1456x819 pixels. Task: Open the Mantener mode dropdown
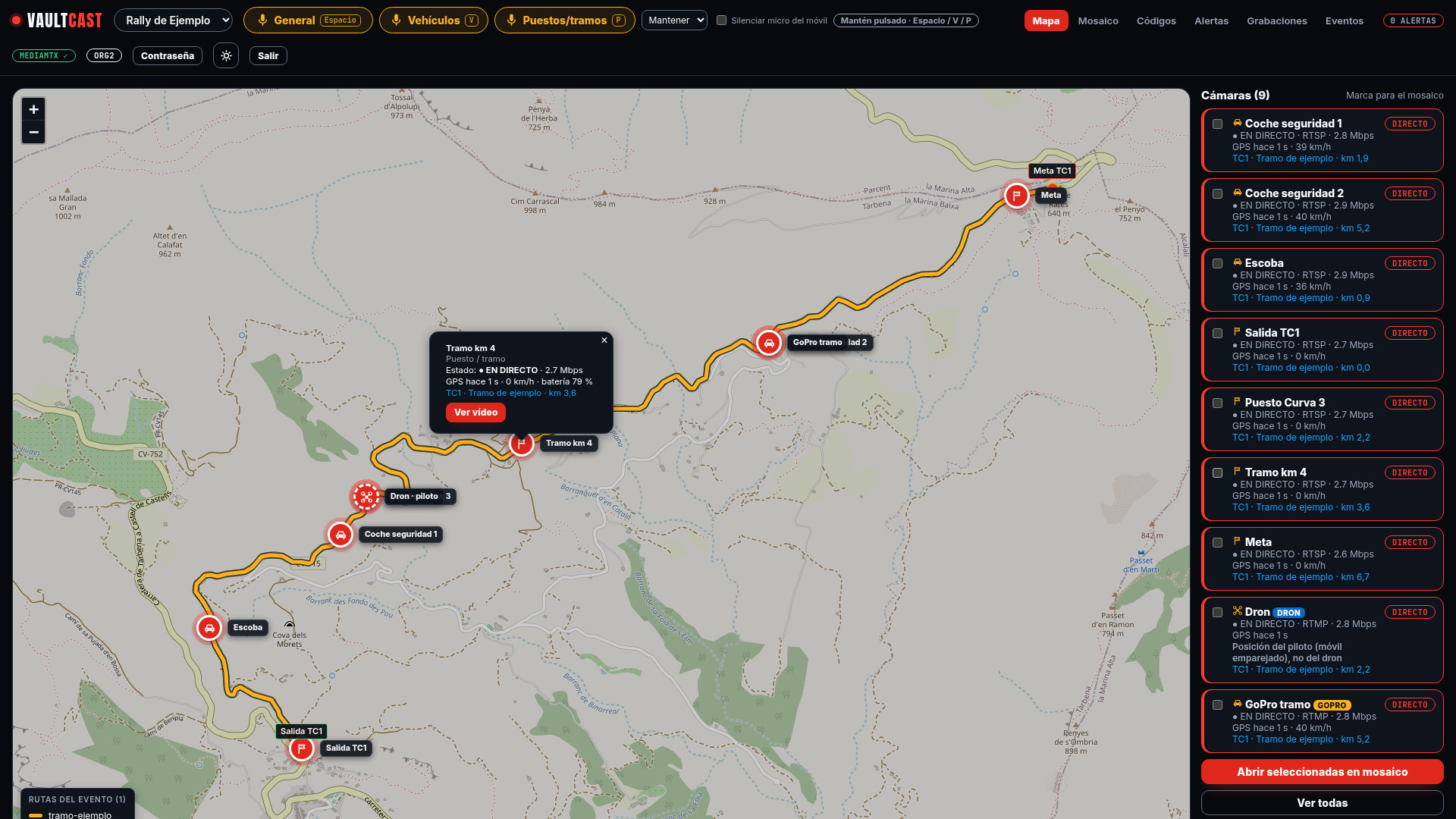click(x=674, y=20)
